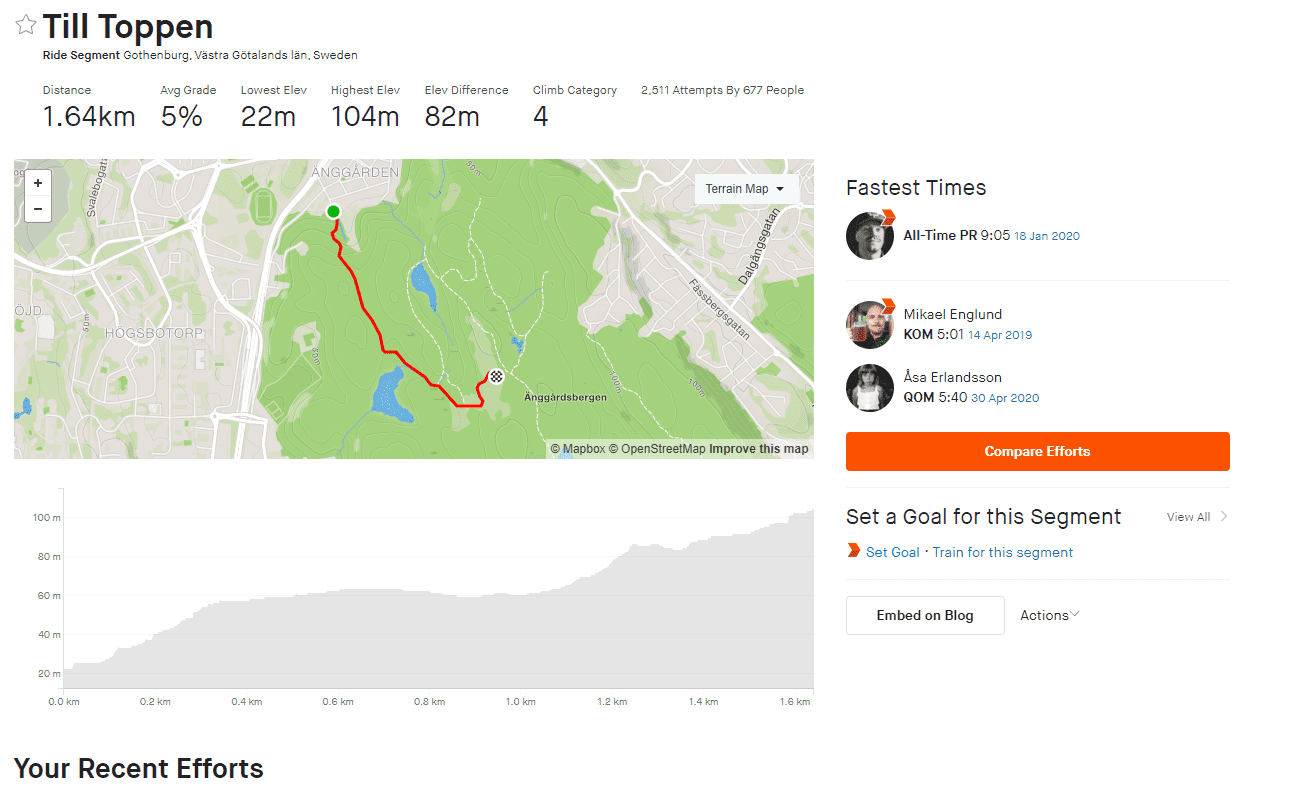Image resolution: width=1298 pixels, height=794 pixels.
Task: Star the Till Toppen segment
Action: click(25, 26)
